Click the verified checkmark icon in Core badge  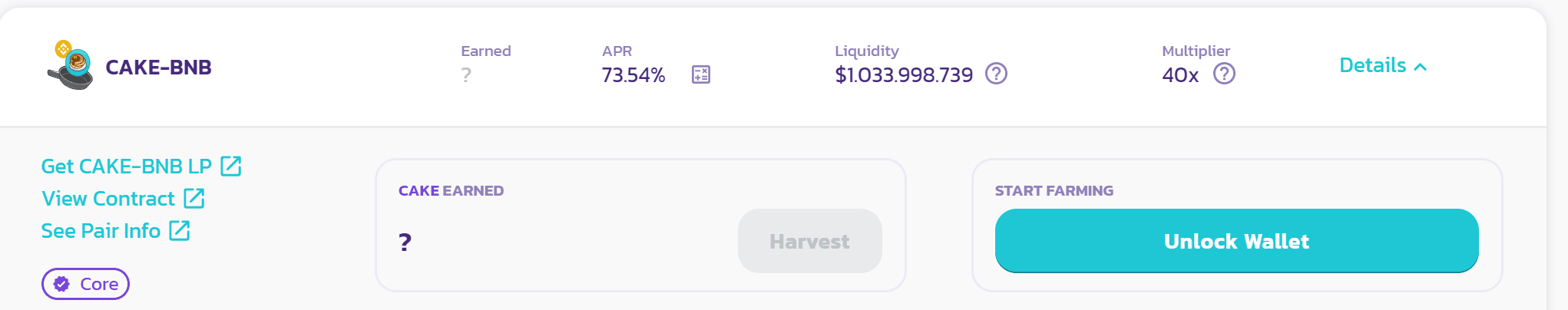pos(62,284)
